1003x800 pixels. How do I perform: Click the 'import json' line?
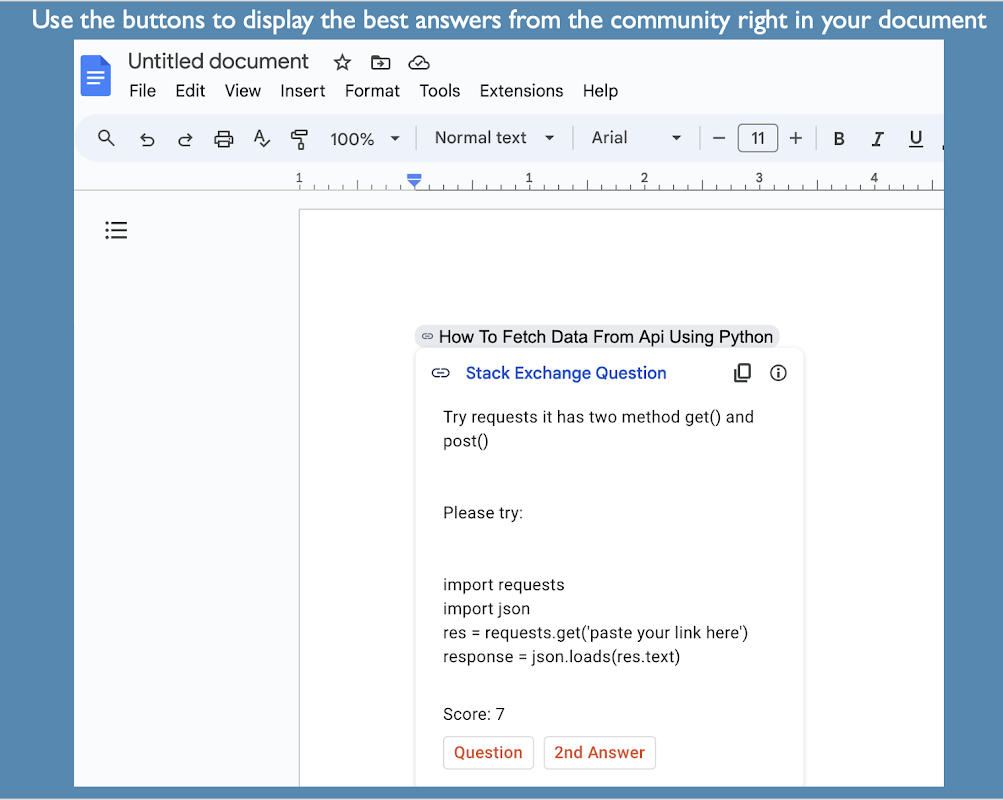click(486, 609)
